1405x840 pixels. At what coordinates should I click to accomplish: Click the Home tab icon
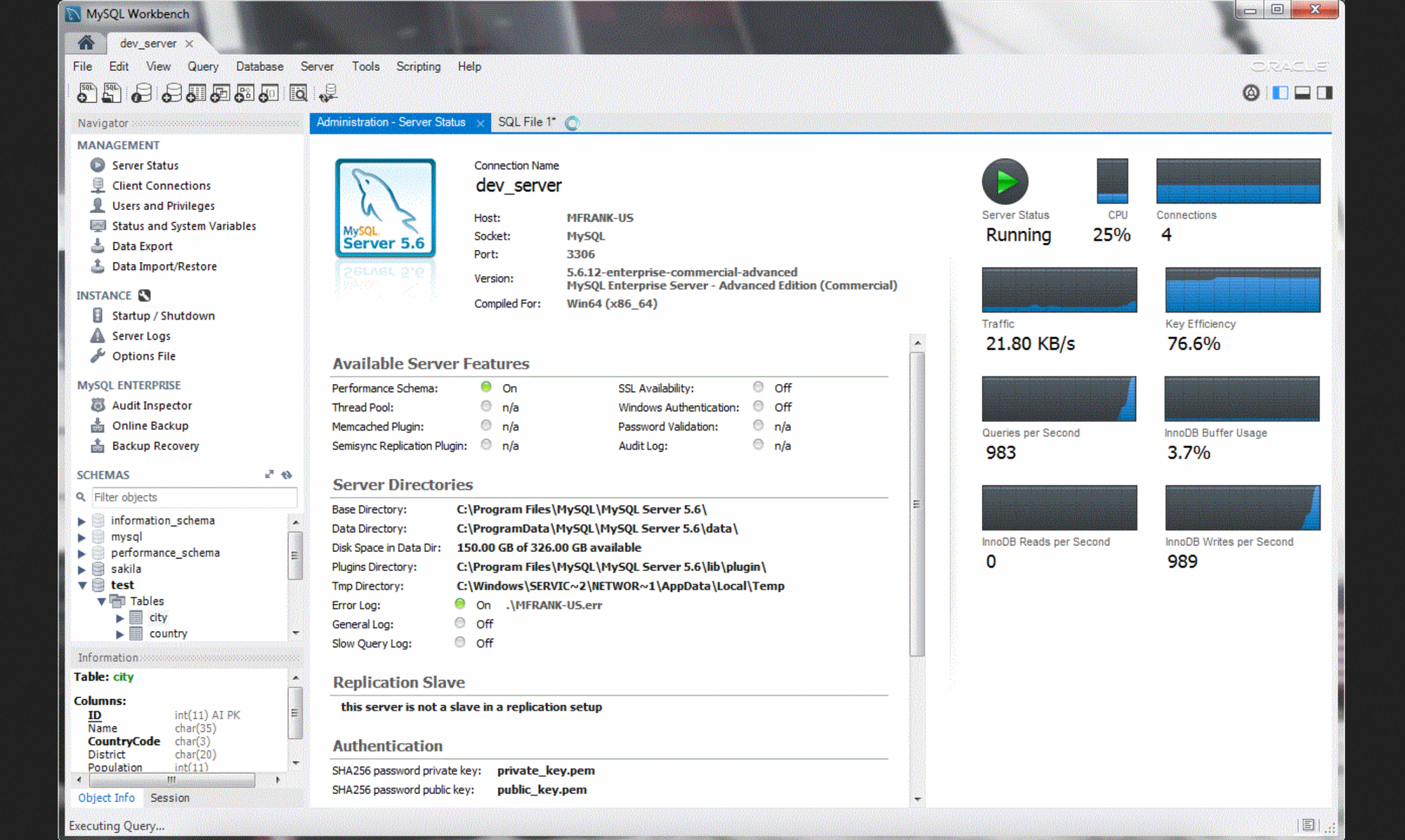coord(86,43)
